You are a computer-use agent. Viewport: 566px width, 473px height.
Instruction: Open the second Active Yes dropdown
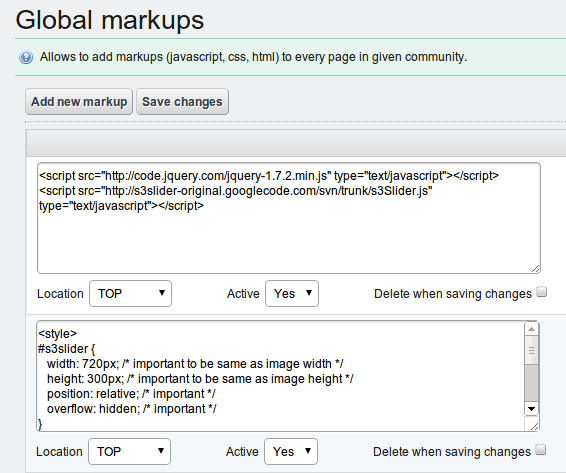click(291, 451)
